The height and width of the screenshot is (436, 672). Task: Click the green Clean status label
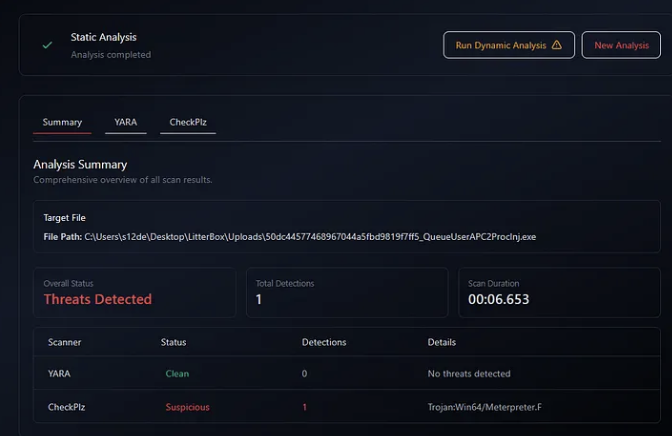click(x=177, y=374)
